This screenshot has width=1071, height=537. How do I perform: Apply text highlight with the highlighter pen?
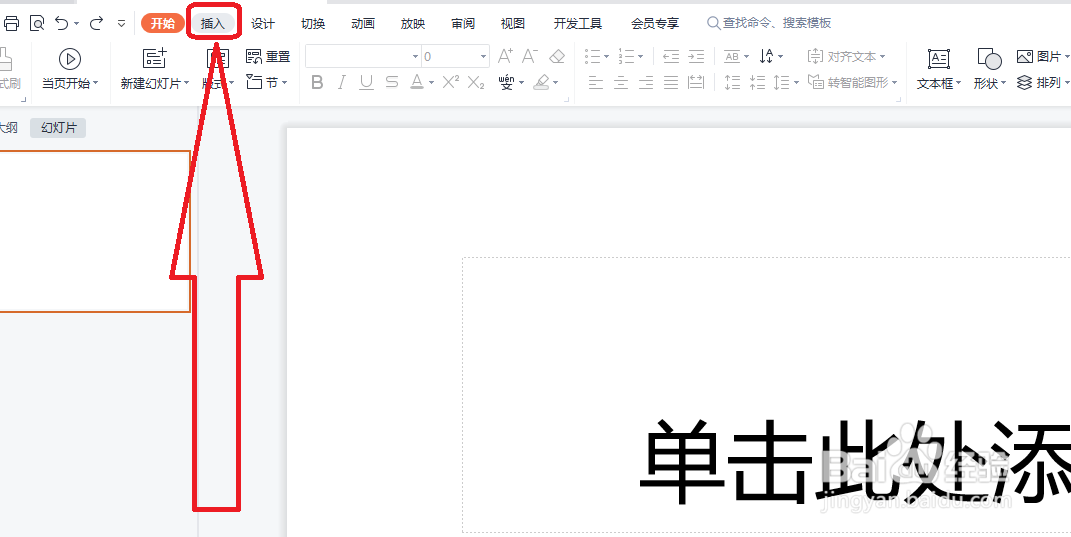pyautogui.click(x=541, y=83)
